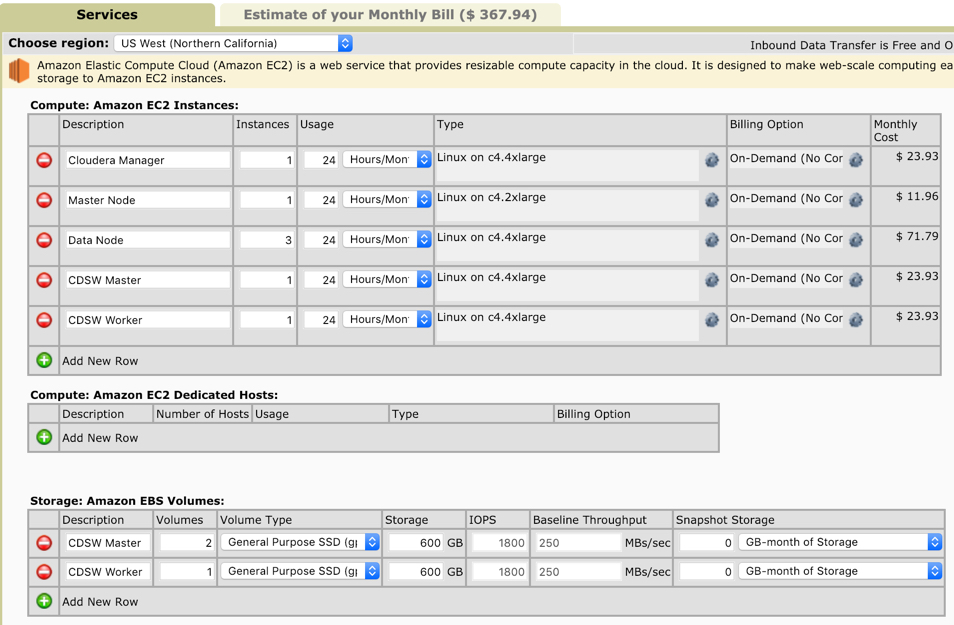Viewport: 954px width, 625px height.
Task: Open Volume Type dropdown for CDSW Worker
Action: tap(300, 571)
